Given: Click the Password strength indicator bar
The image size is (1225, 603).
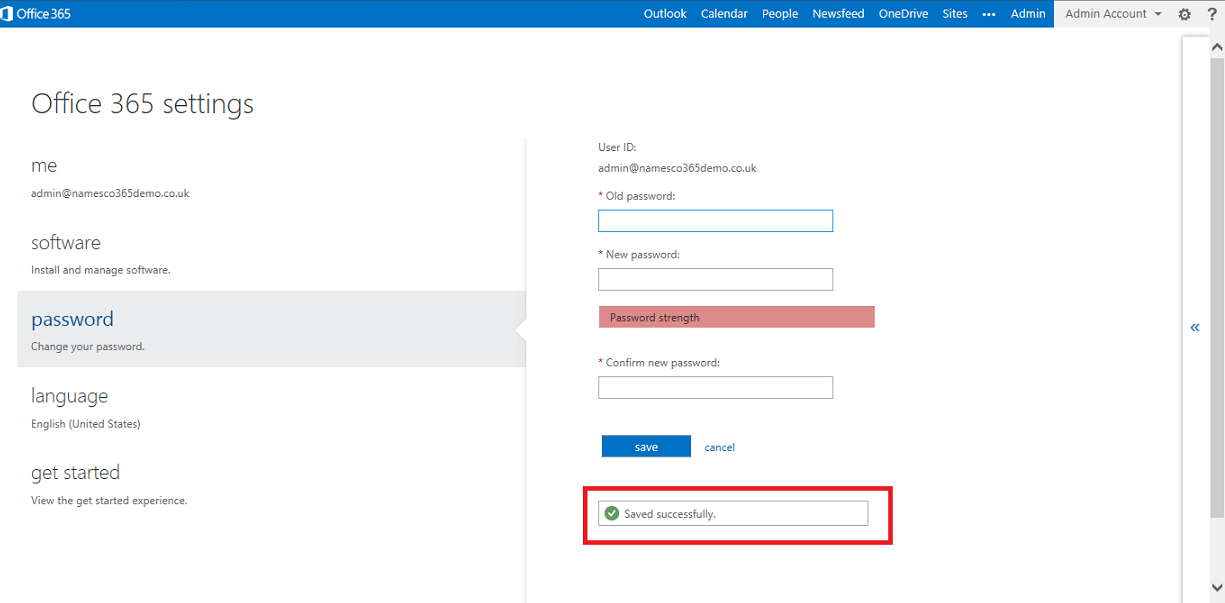Looking at the screenshot, I should [x=736, y=317].
